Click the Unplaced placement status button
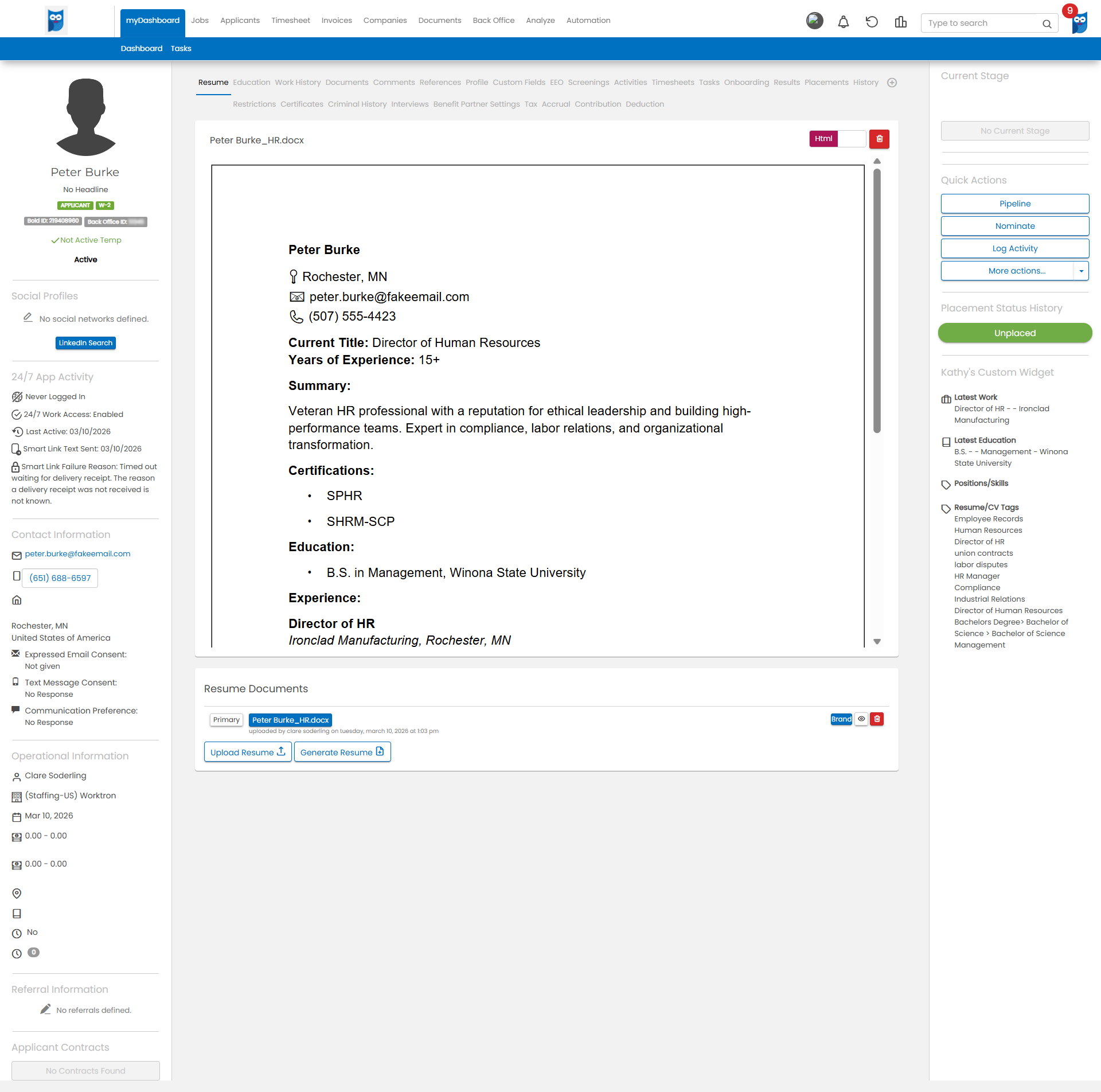 tap(1014, 333)
